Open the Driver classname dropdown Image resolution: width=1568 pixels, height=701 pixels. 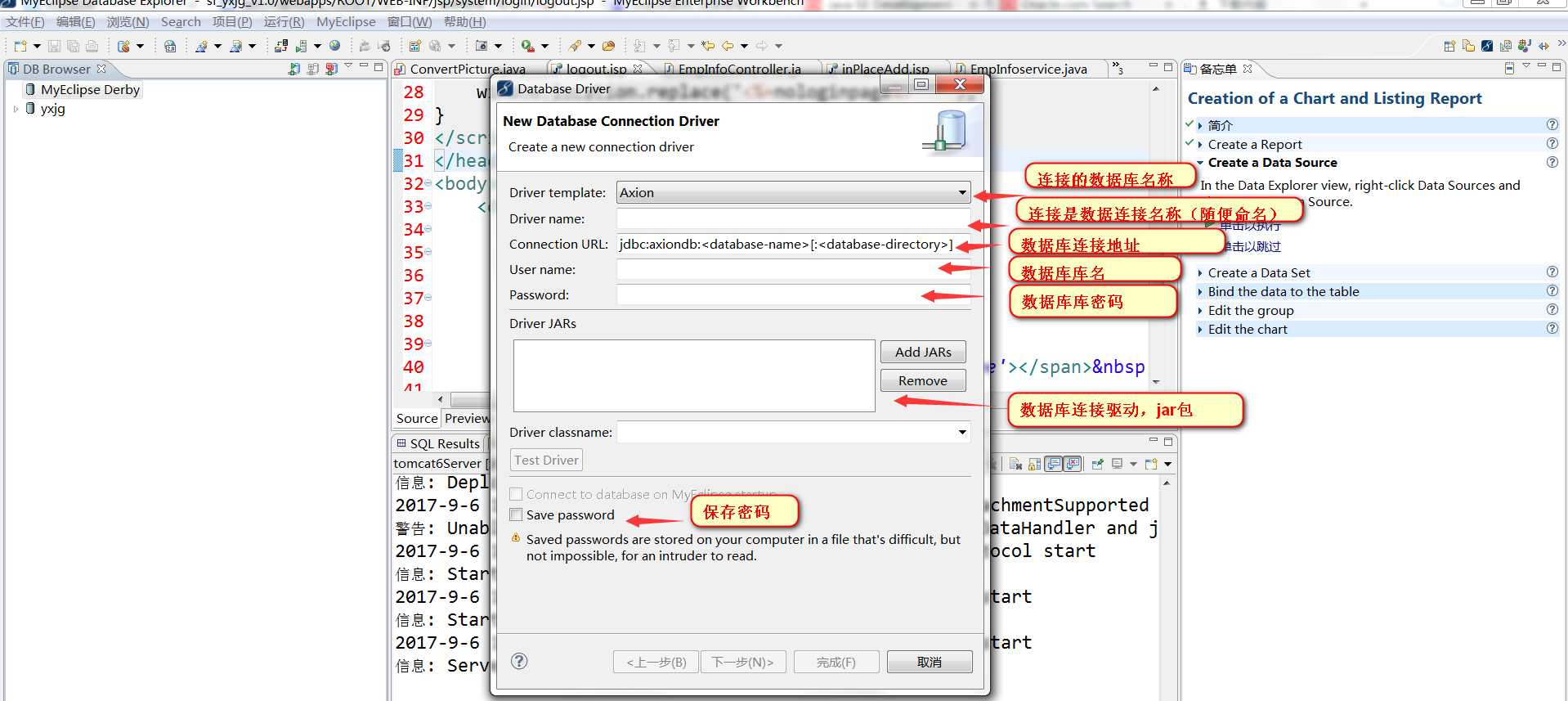pyautogui.click(x=962, y=432)
